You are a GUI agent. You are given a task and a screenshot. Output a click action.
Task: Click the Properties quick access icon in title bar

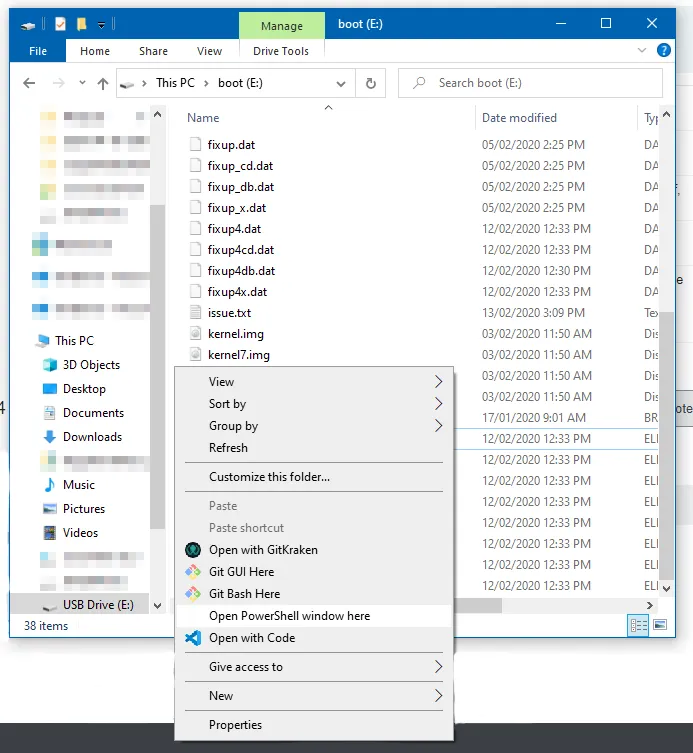(x=61, y=24)
